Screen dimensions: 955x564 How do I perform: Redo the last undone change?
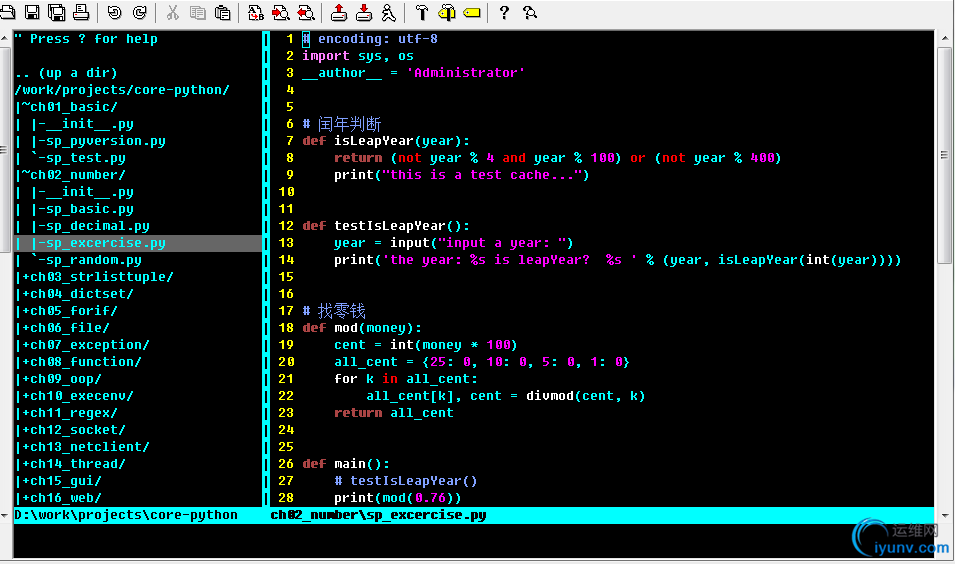tap(139, 12)
